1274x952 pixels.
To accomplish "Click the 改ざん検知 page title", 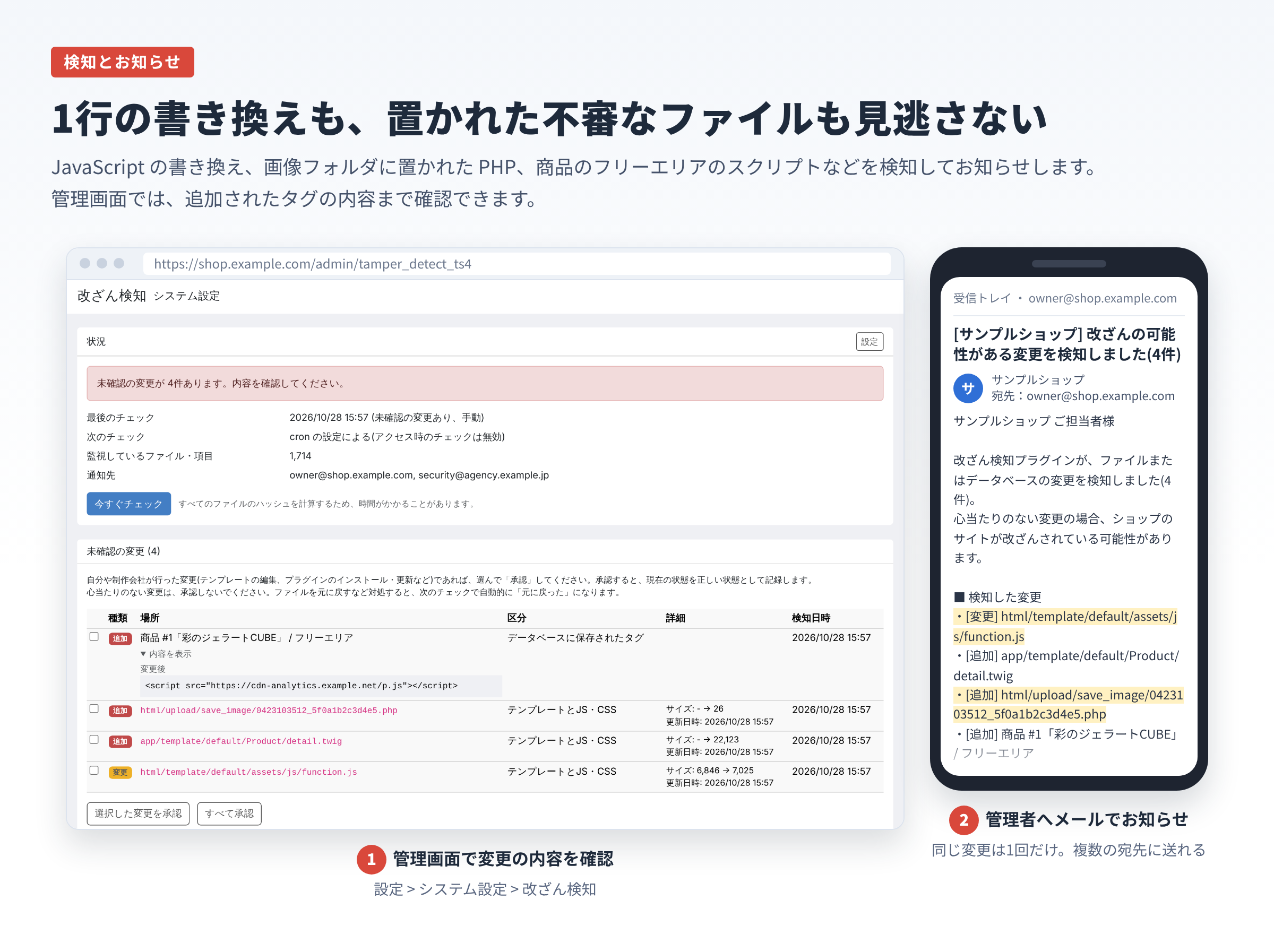I will tap(111, 296).
